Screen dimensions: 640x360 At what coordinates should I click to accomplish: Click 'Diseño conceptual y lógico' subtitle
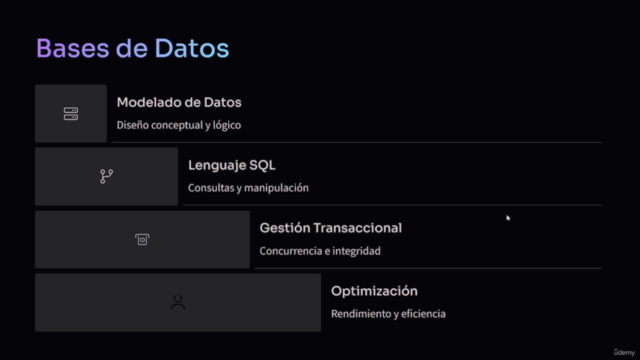pos(179,125)
